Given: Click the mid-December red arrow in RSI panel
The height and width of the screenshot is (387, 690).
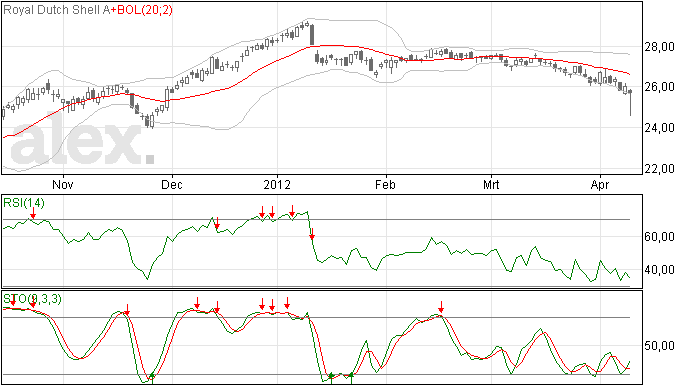Looking at the screenshot, I should (x=217, y=223).
